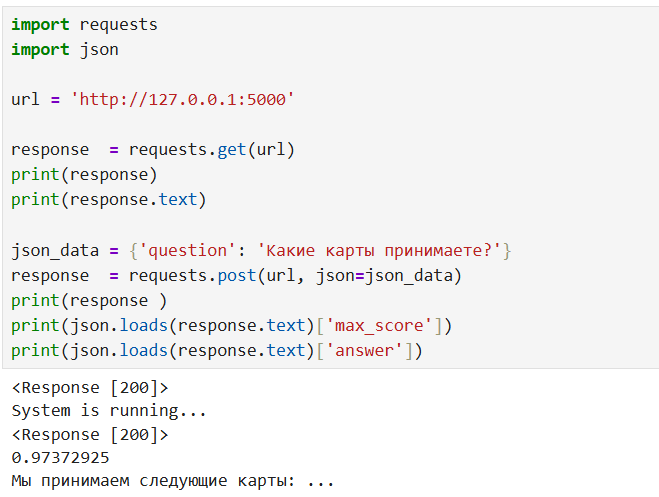Image resolution: width=659 pixels, height=497 pixels.
Task: Click the url variable name in assignment
Action: 25,100
